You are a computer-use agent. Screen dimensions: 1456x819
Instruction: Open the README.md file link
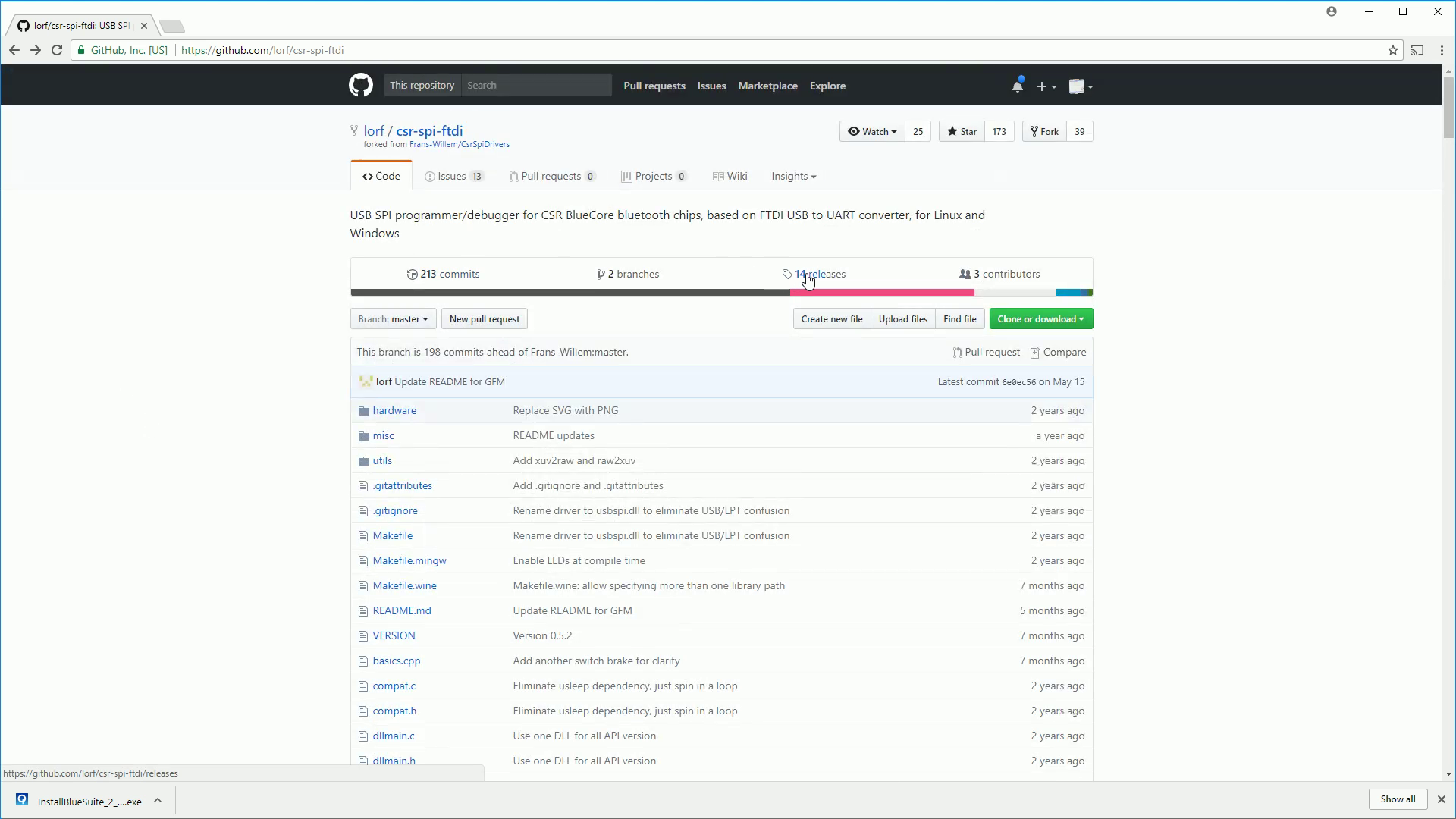[x=402, y=610]
